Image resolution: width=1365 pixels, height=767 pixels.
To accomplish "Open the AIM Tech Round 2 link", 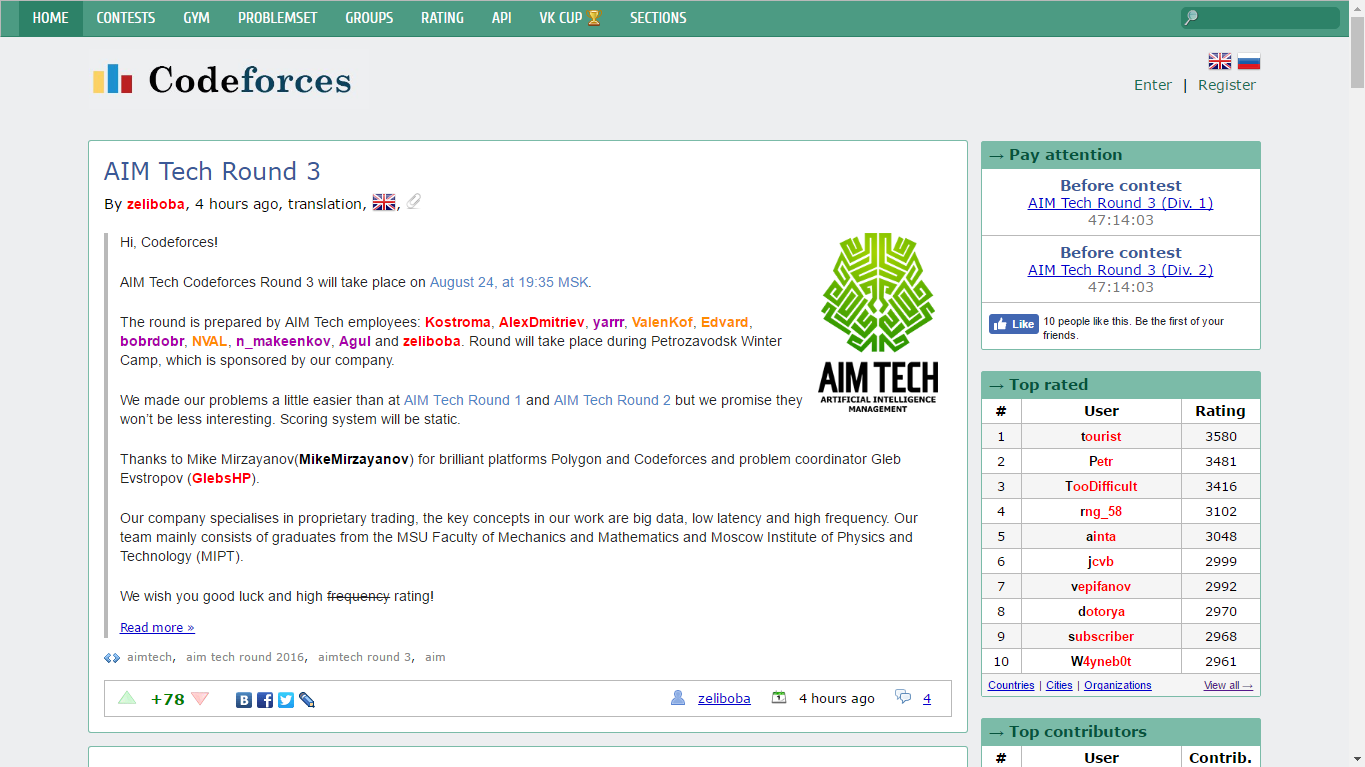I will [x=612, y=400].
